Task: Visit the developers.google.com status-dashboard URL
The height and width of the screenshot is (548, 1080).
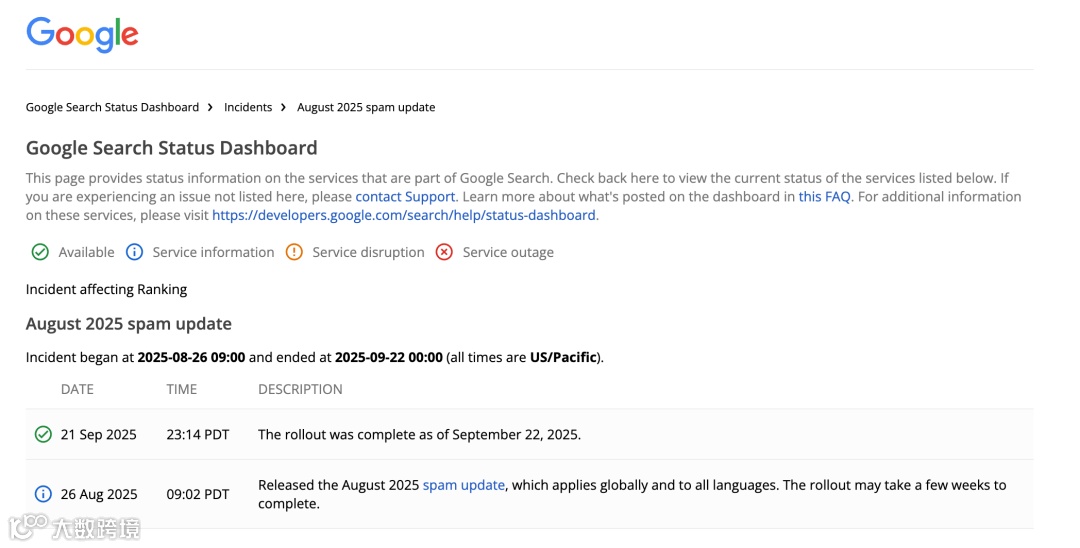Action: click(404, 215)
